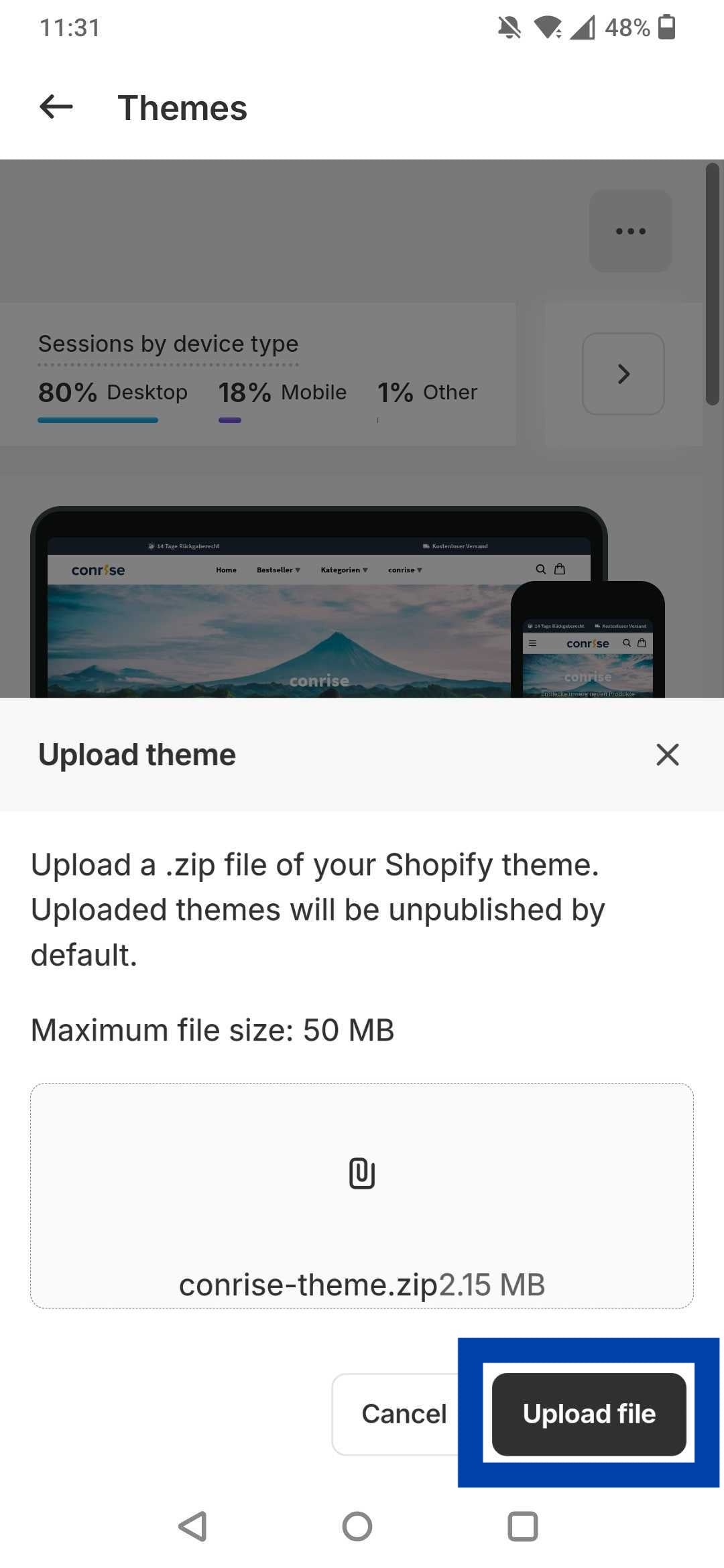The height and width of the screenshot is (1568, 724).
Task: Tap the mobile theme preview thumbnail
Action: point(588,640)
